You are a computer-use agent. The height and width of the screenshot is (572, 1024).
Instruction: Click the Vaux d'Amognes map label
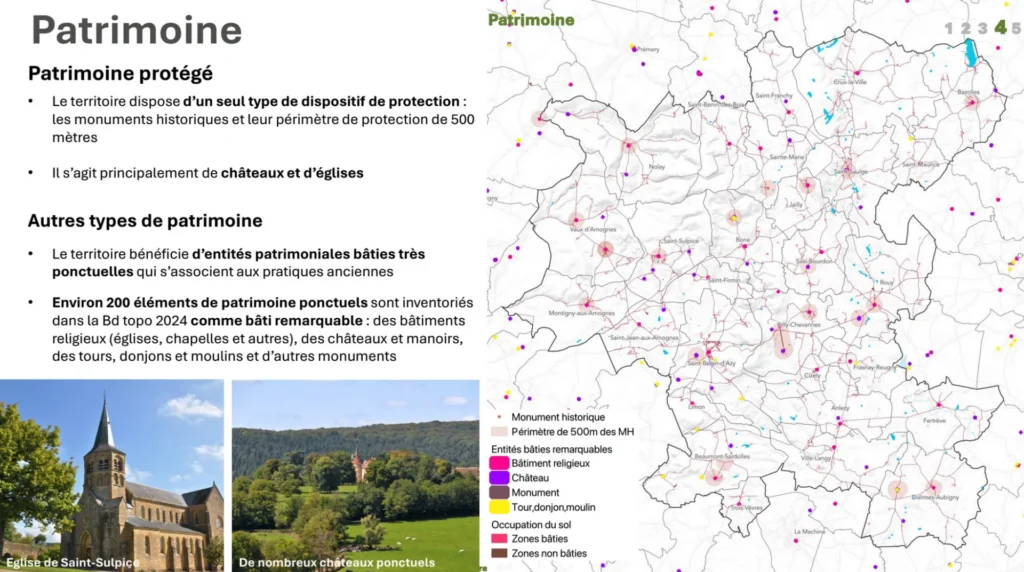coord(592,230)
